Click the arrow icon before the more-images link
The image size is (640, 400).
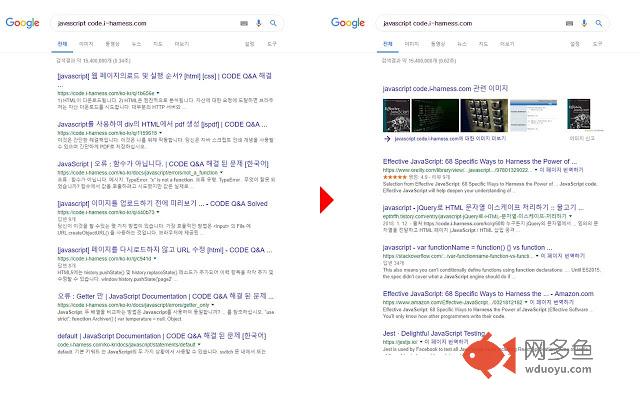coord(387,139)
